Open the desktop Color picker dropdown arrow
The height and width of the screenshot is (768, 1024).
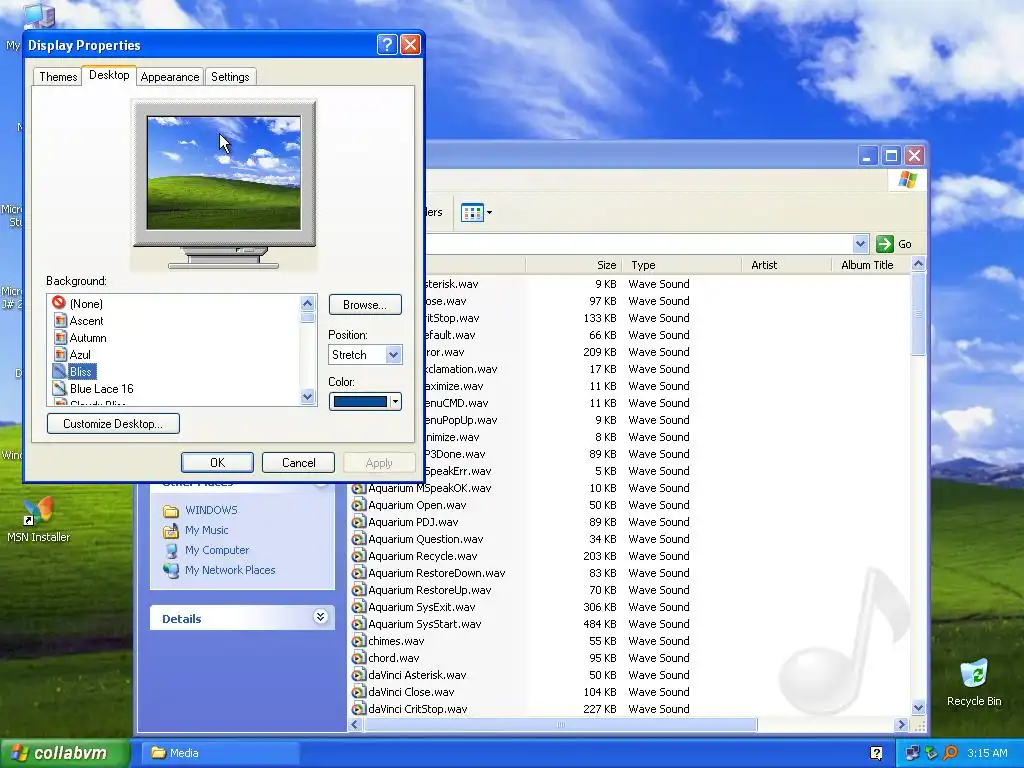(396, 402)
